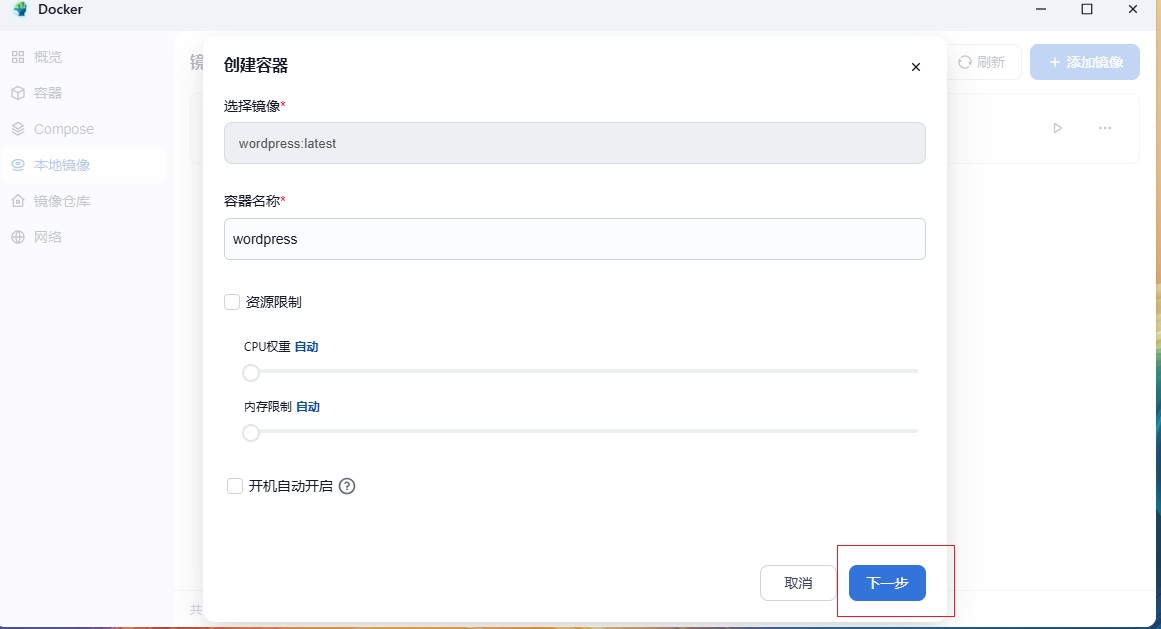Screen dimensions: 1161x629
Task: Click 取消 to cancel container creation
Action: (x=797, y=583)
